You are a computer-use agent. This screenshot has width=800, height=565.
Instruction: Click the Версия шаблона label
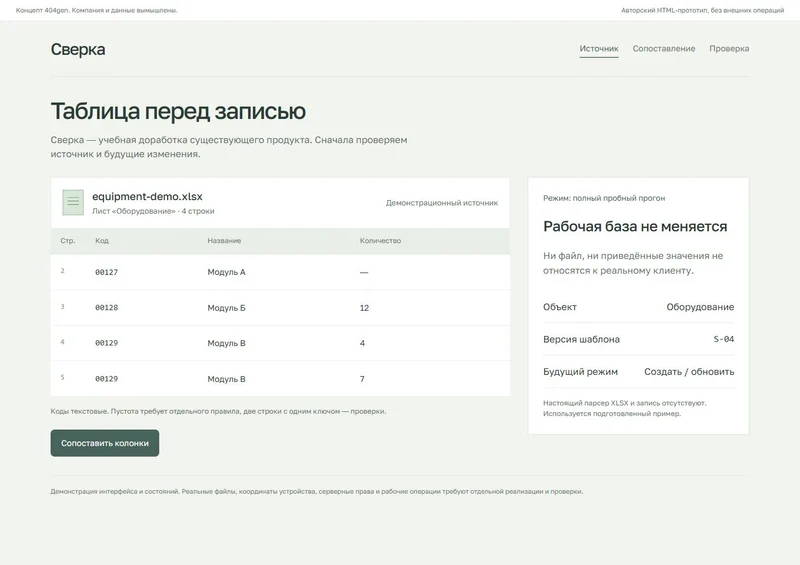(x=581, y=339)
